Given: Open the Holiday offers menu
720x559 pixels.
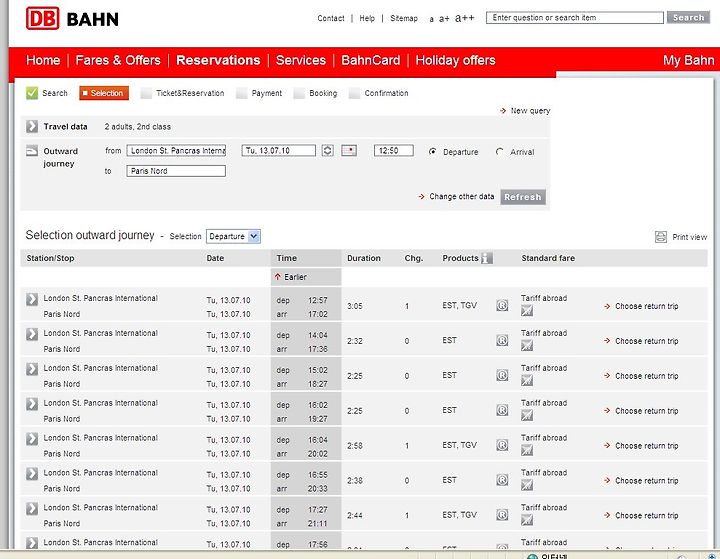Looking at the screenshot, I should pyautogui.click(x=456, y=60).
